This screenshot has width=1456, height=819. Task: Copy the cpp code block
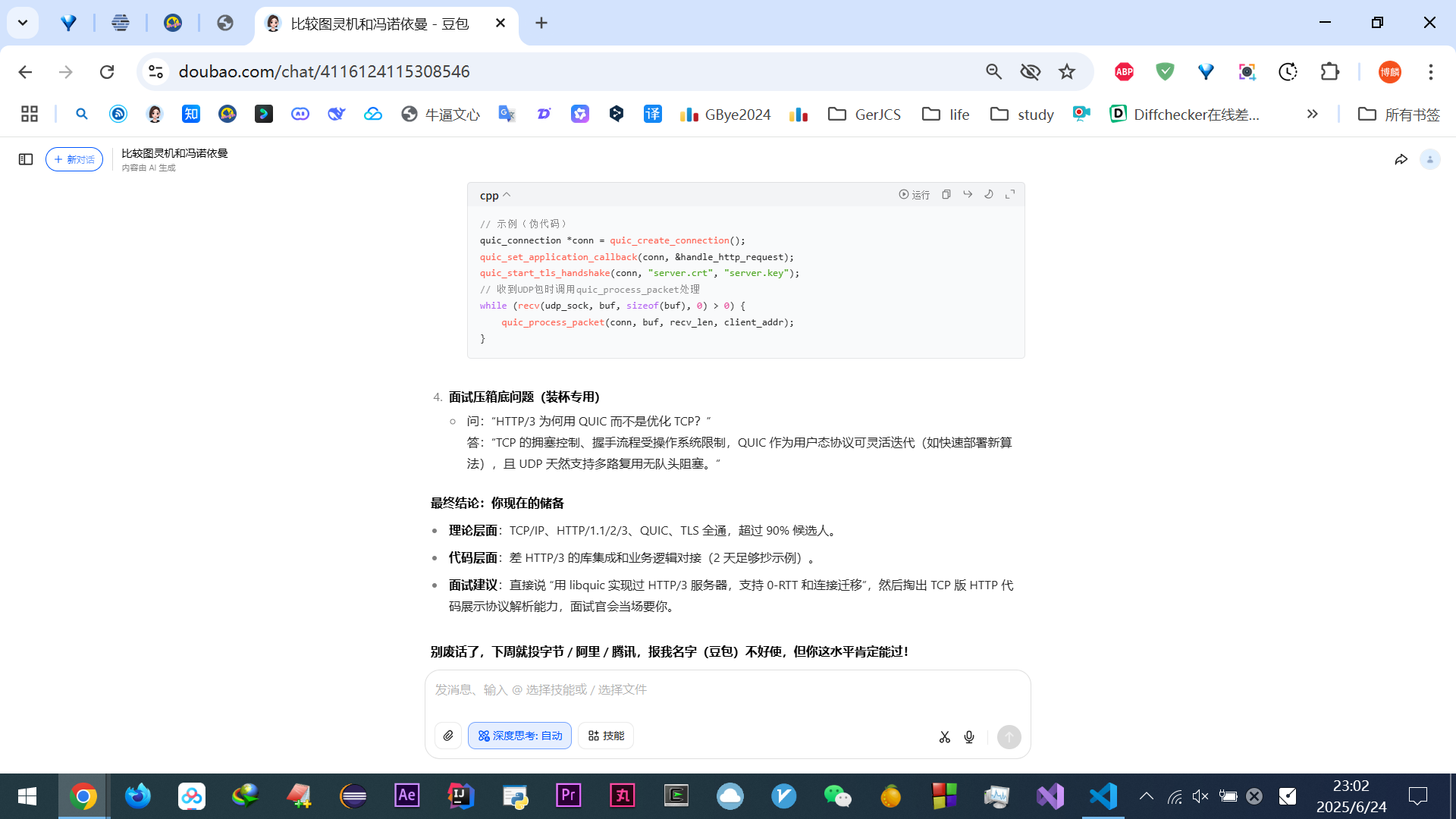tap(946, 195)
